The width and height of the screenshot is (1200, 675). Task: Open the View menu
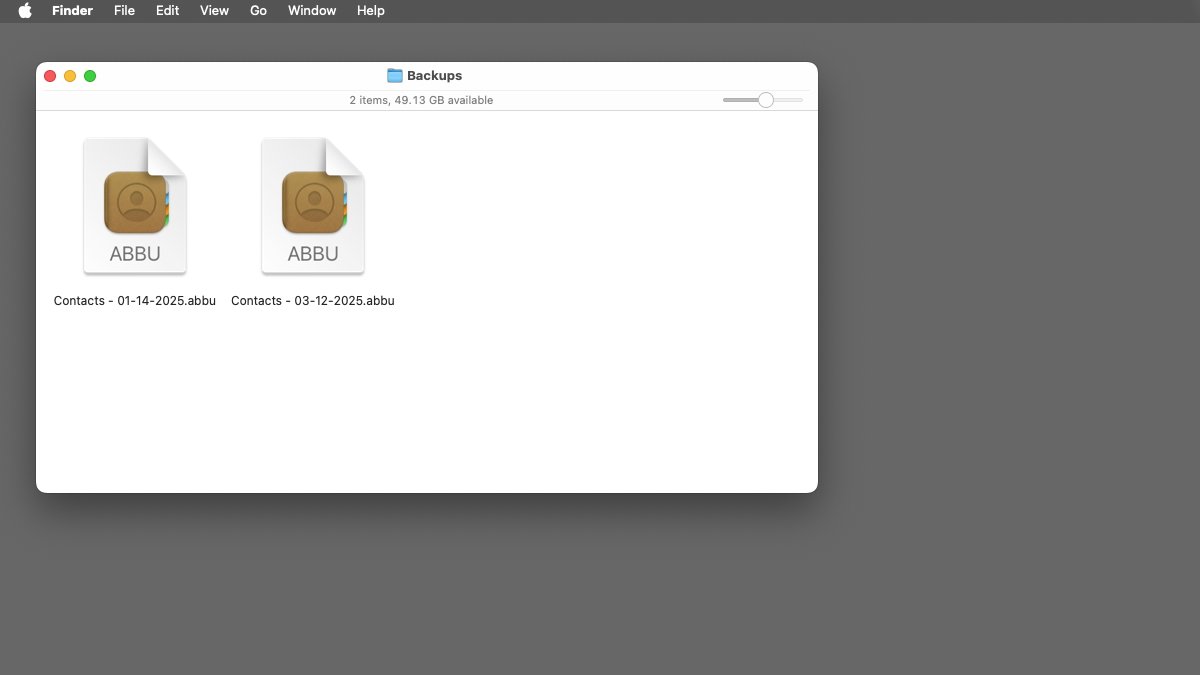214,11
